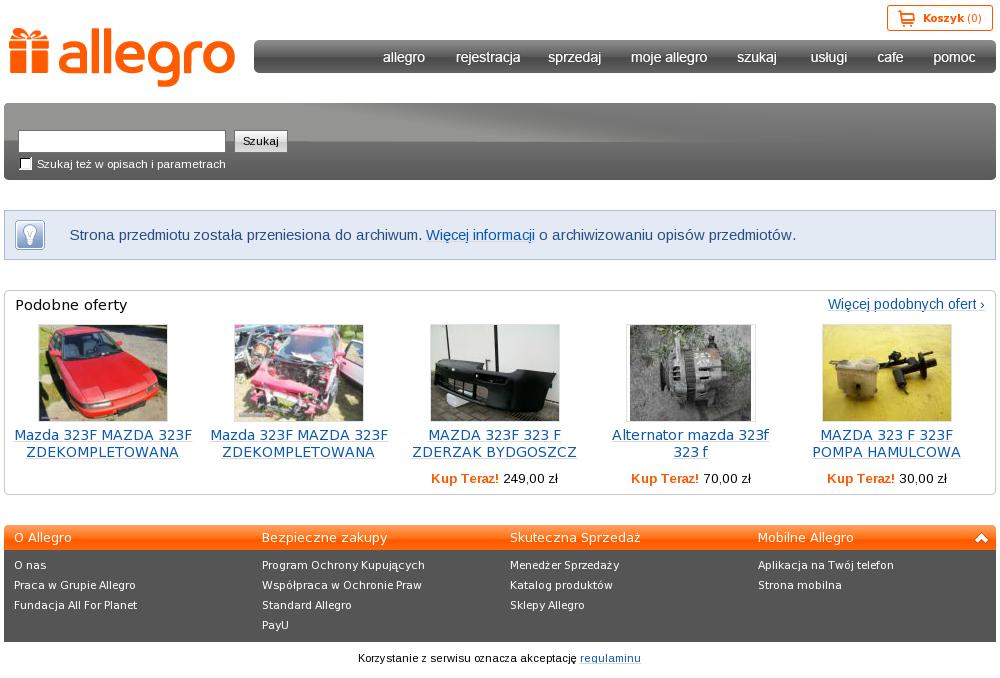
Task: Visit cafe from the top menu
Action: [890, 57]
